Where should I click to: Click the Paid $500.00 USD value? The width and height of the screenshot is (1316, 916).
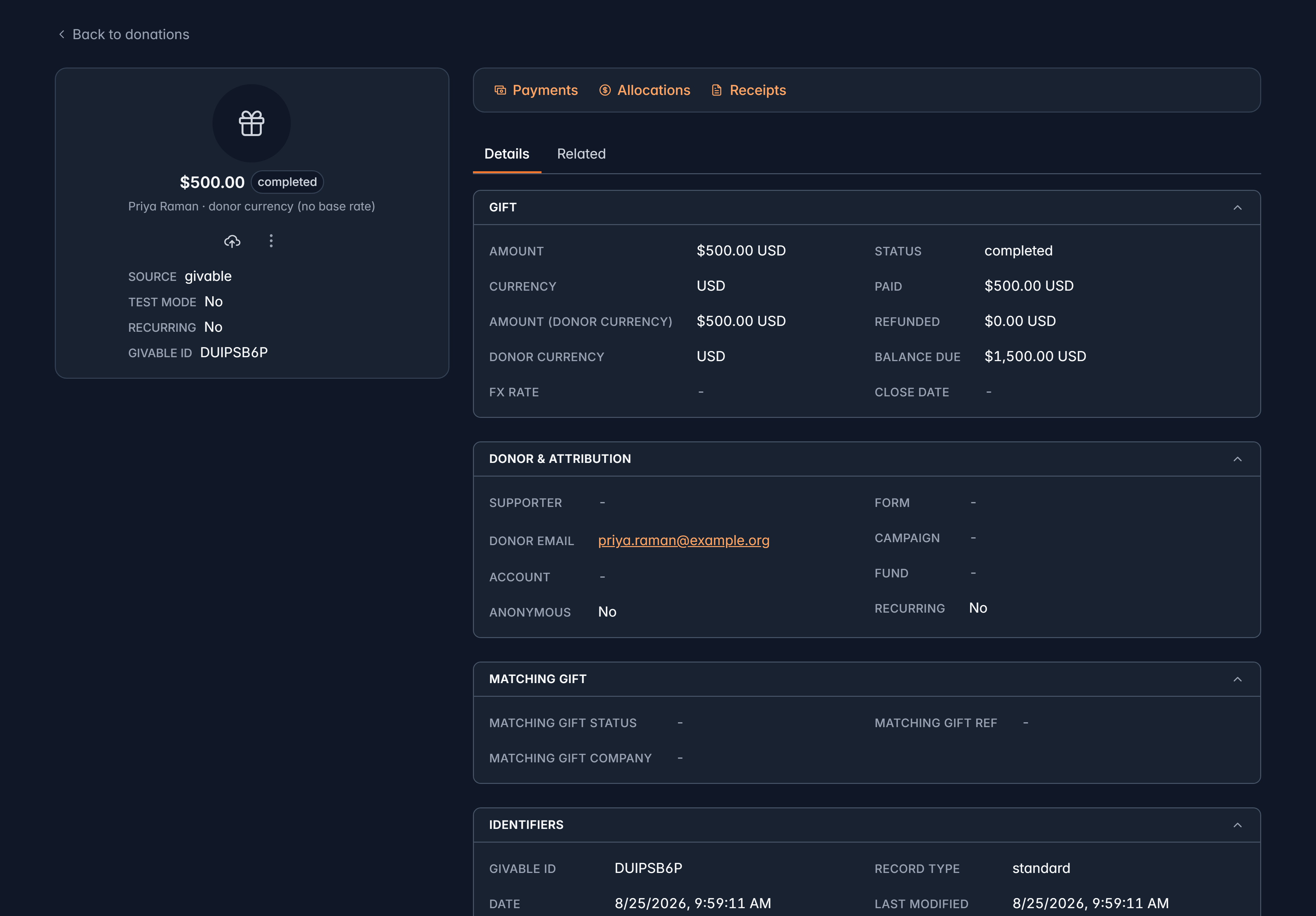coord(1029,286)
